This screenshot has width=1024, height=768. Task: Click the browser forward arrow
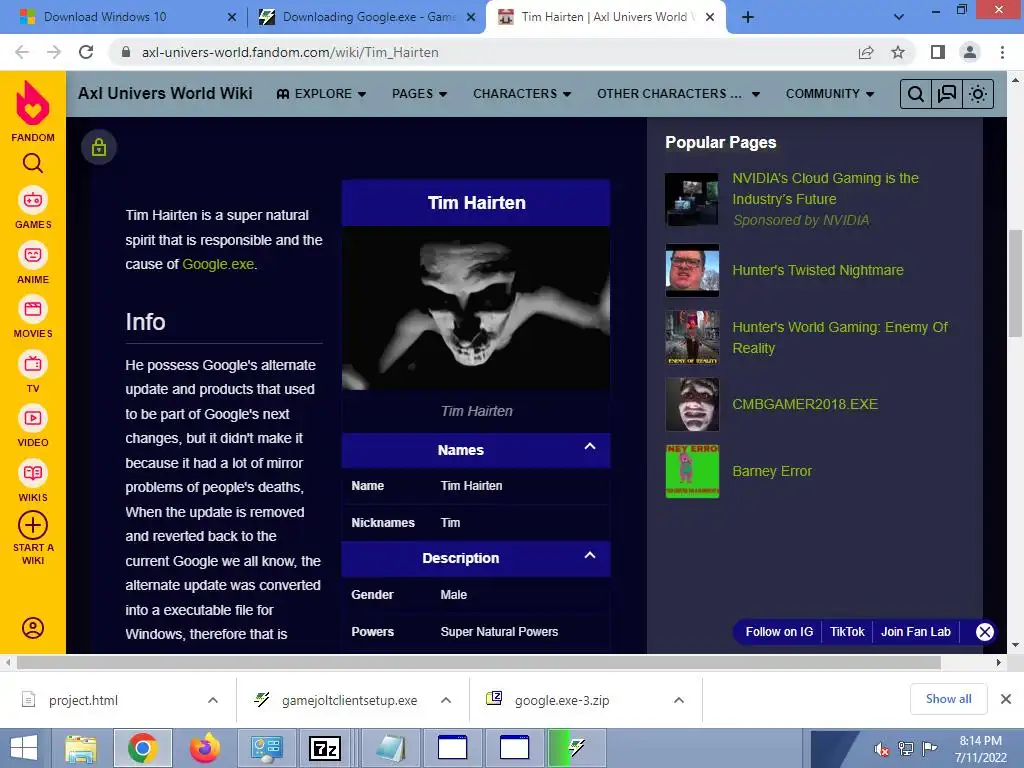(54, 52)
